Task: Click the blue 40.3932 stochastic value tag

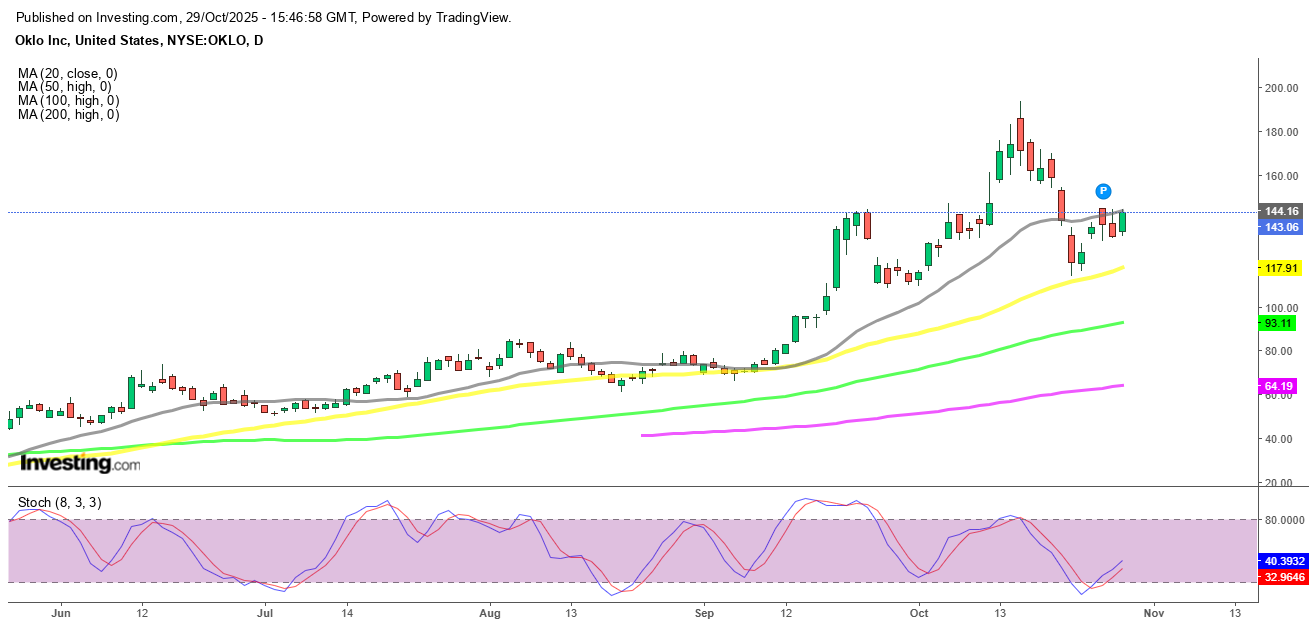Action: (1284, 562)
